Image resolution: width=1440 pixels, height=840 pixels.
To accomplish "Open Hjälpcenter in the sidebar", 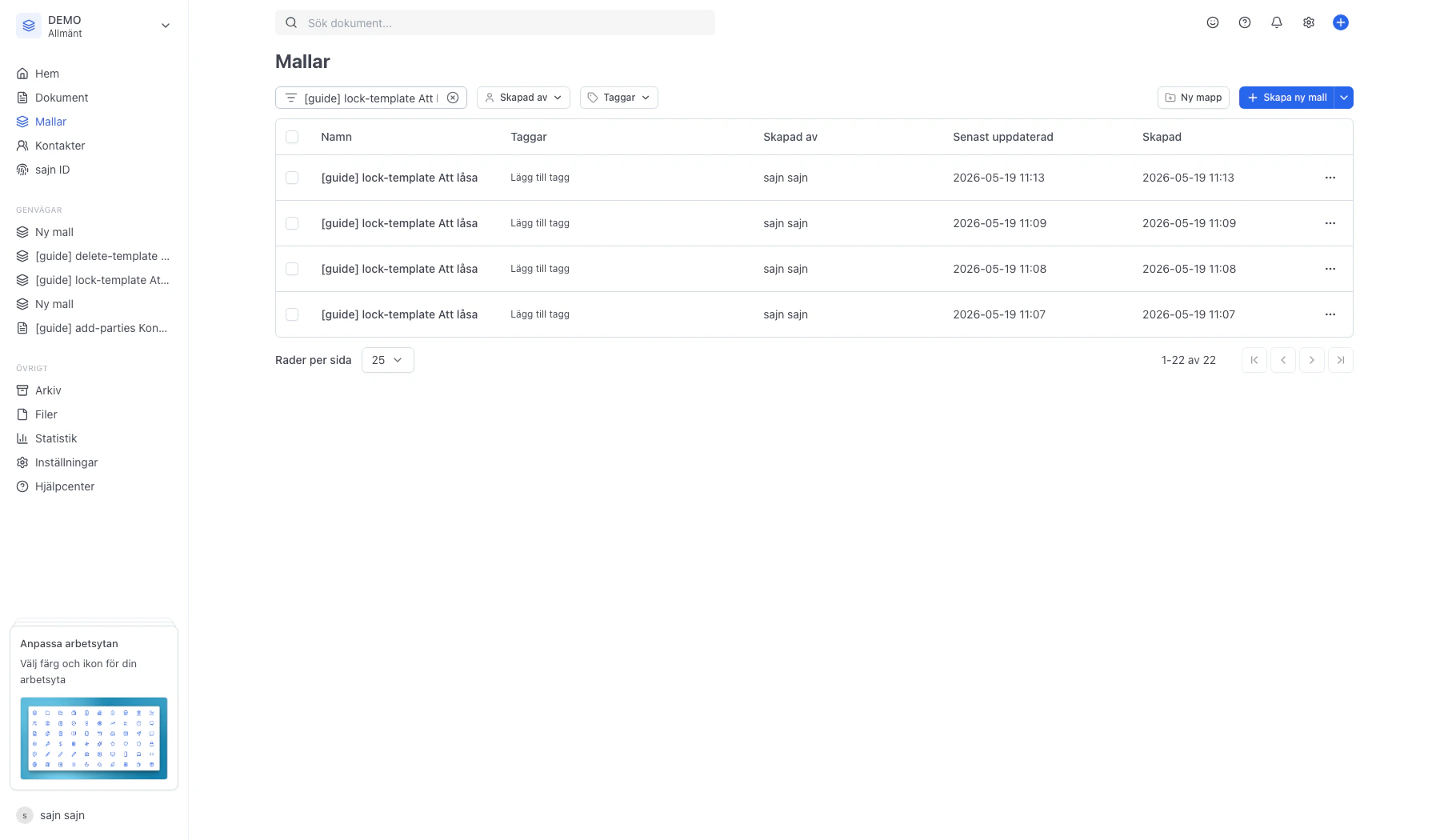I will click(65, 486).
